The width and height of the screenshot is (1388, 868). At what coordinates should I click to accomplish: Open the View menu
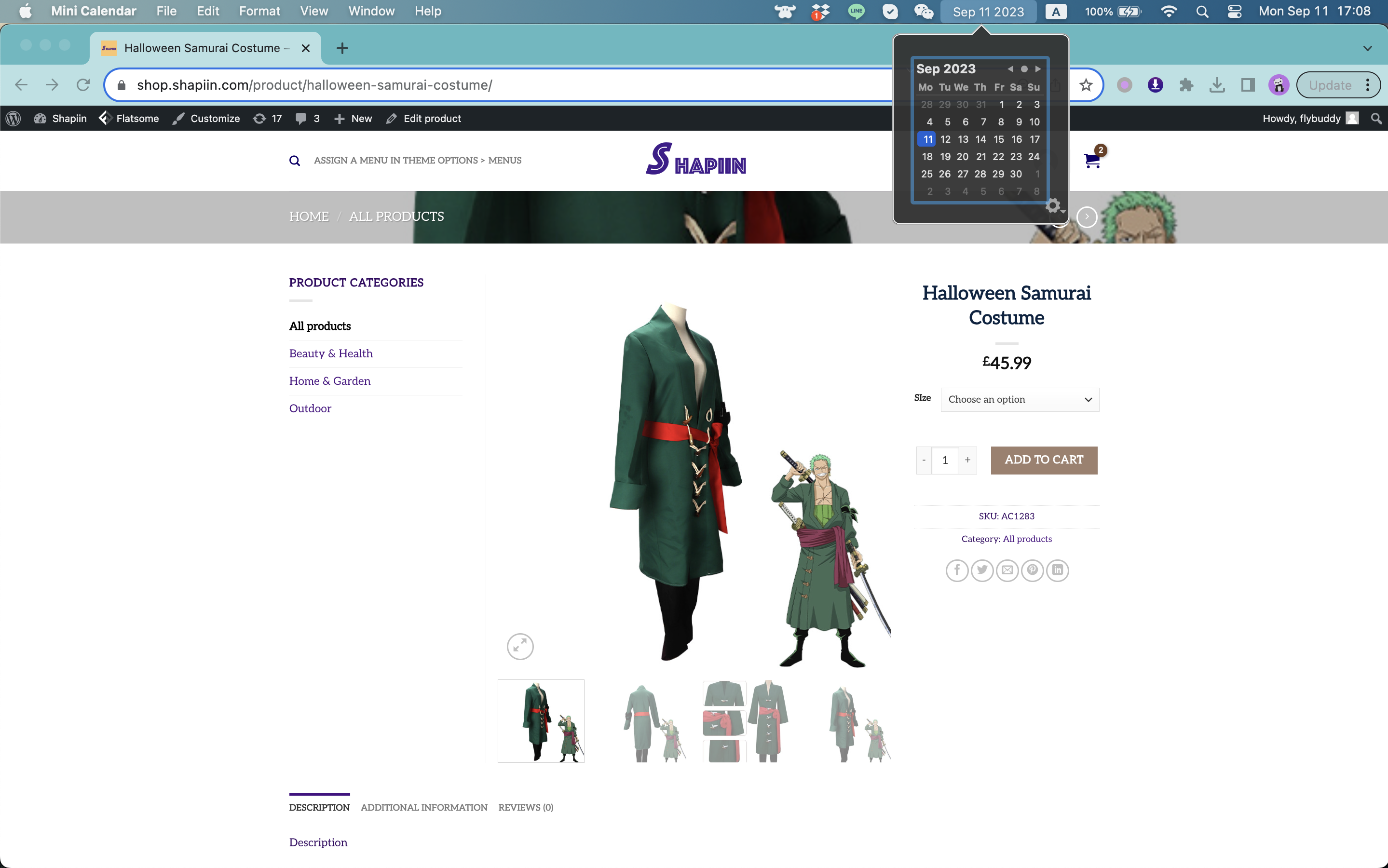pos(314,12)
